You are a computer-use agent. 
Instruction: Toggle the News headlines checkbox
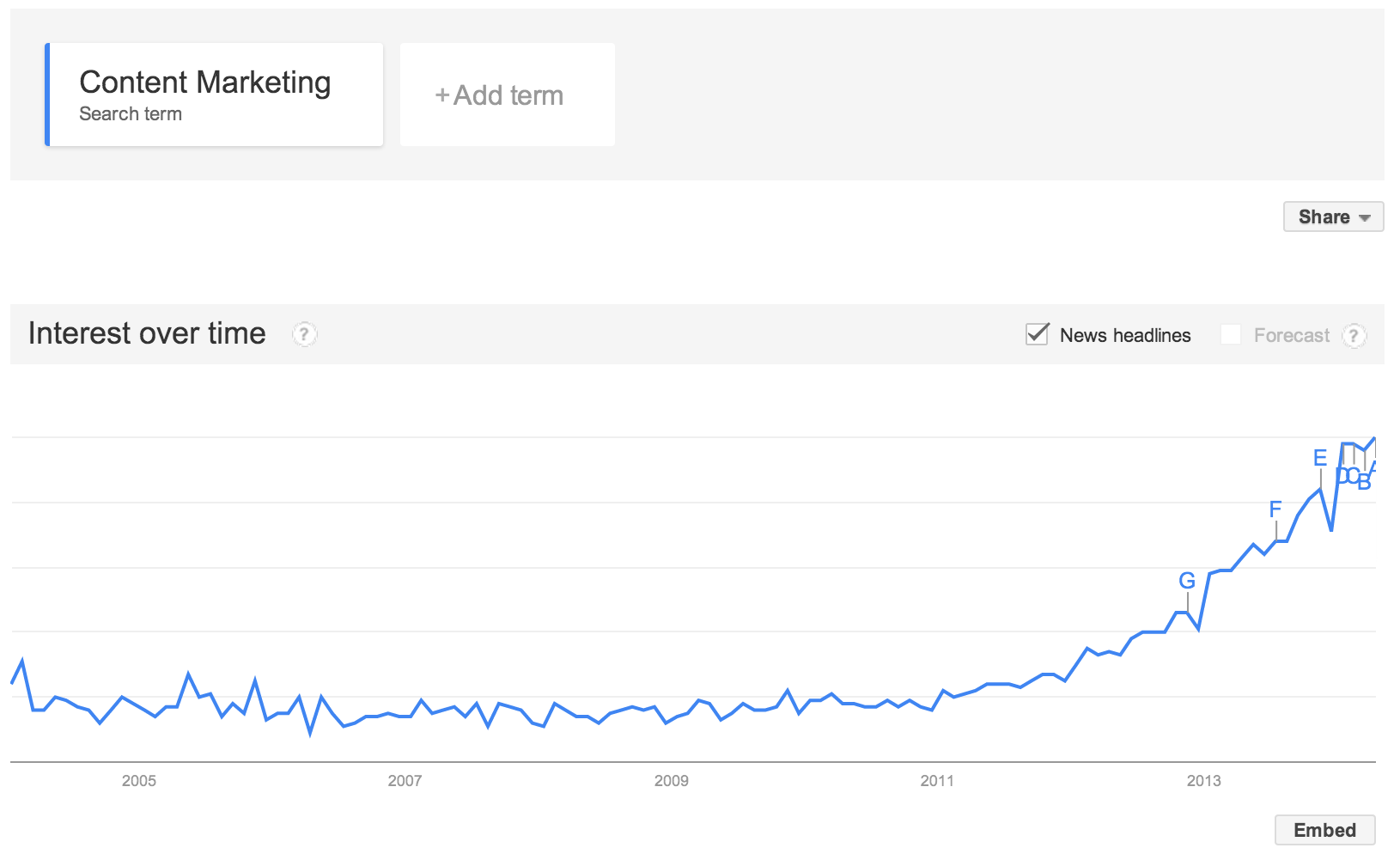click(1038, 334)
